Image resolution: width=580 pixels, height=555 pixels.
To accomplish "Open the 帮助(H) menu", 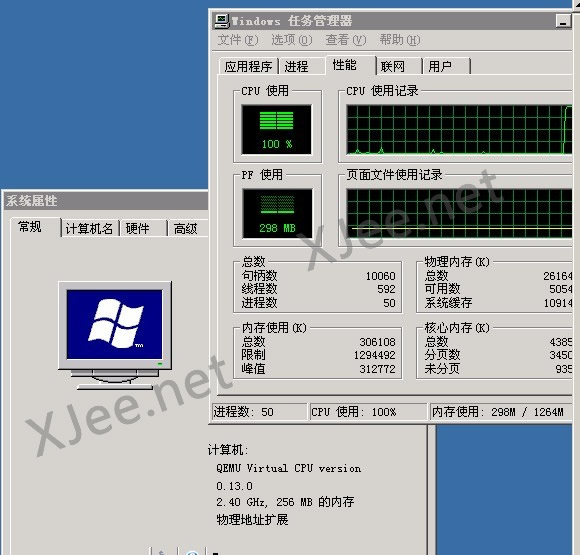I will (x=400, y=40).
